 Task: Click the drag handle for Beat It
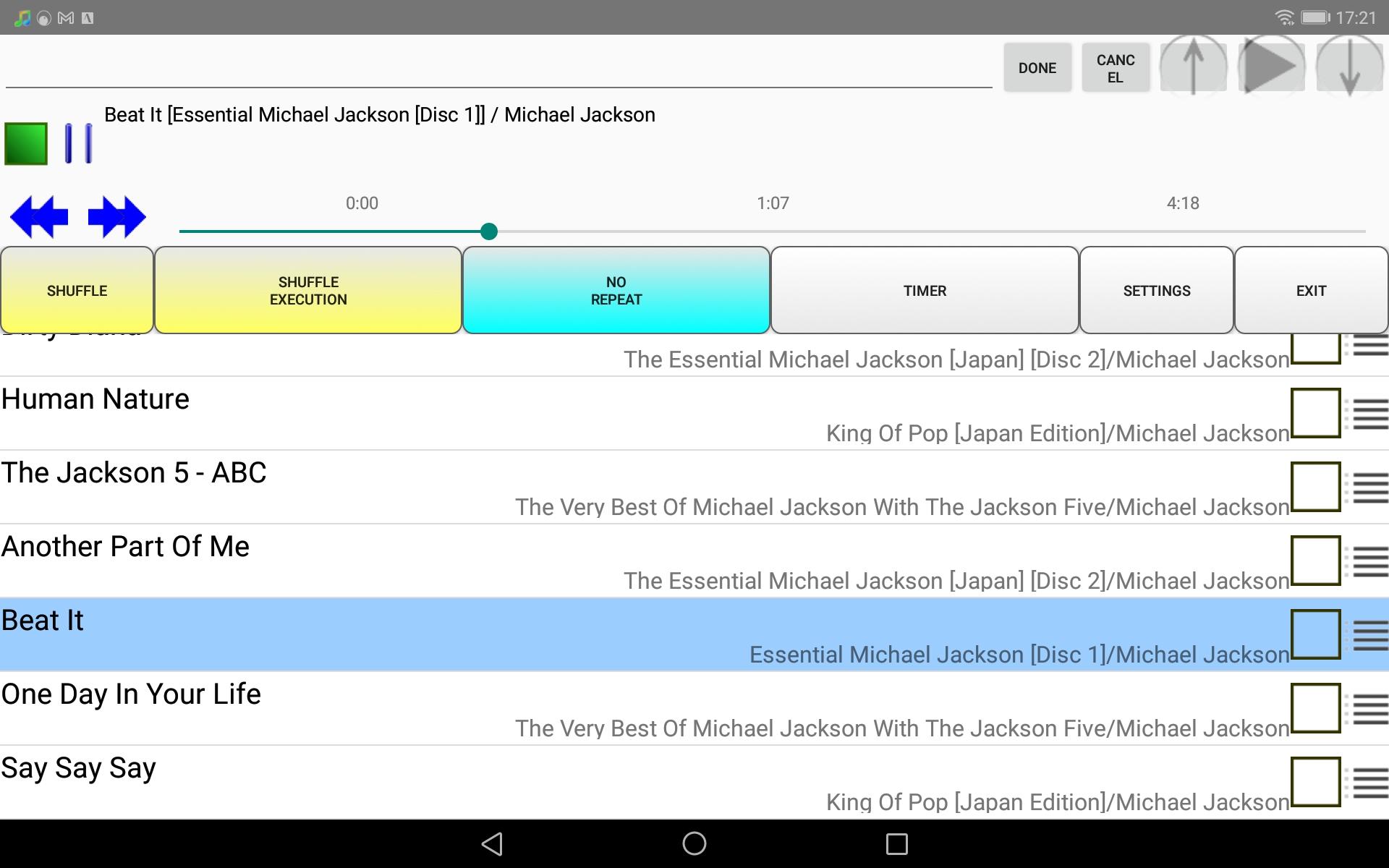click(1367, 635)
